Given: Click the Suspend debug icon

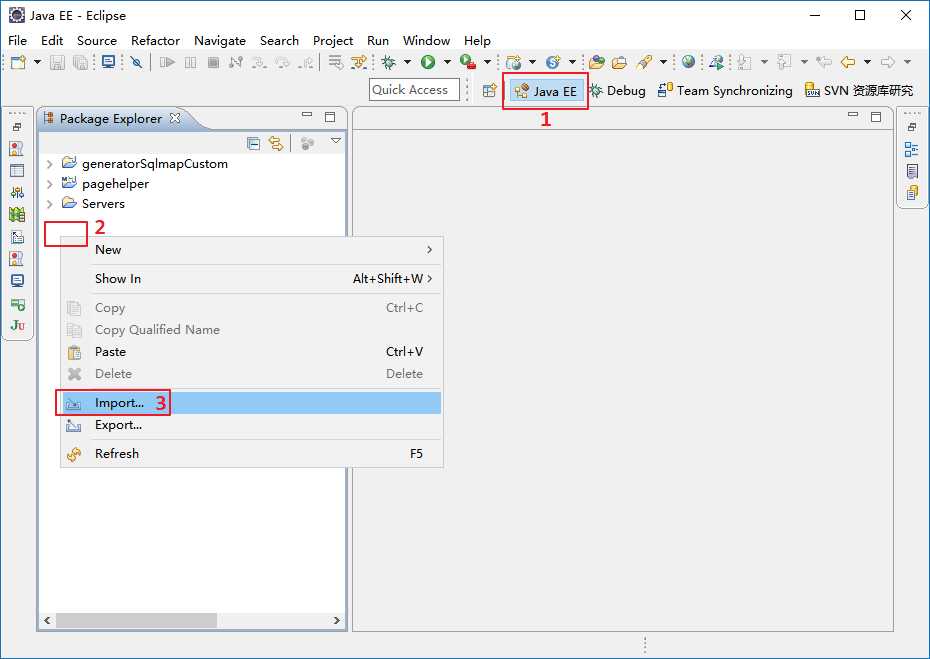Looking at the screenshot, I should (190, 62).
